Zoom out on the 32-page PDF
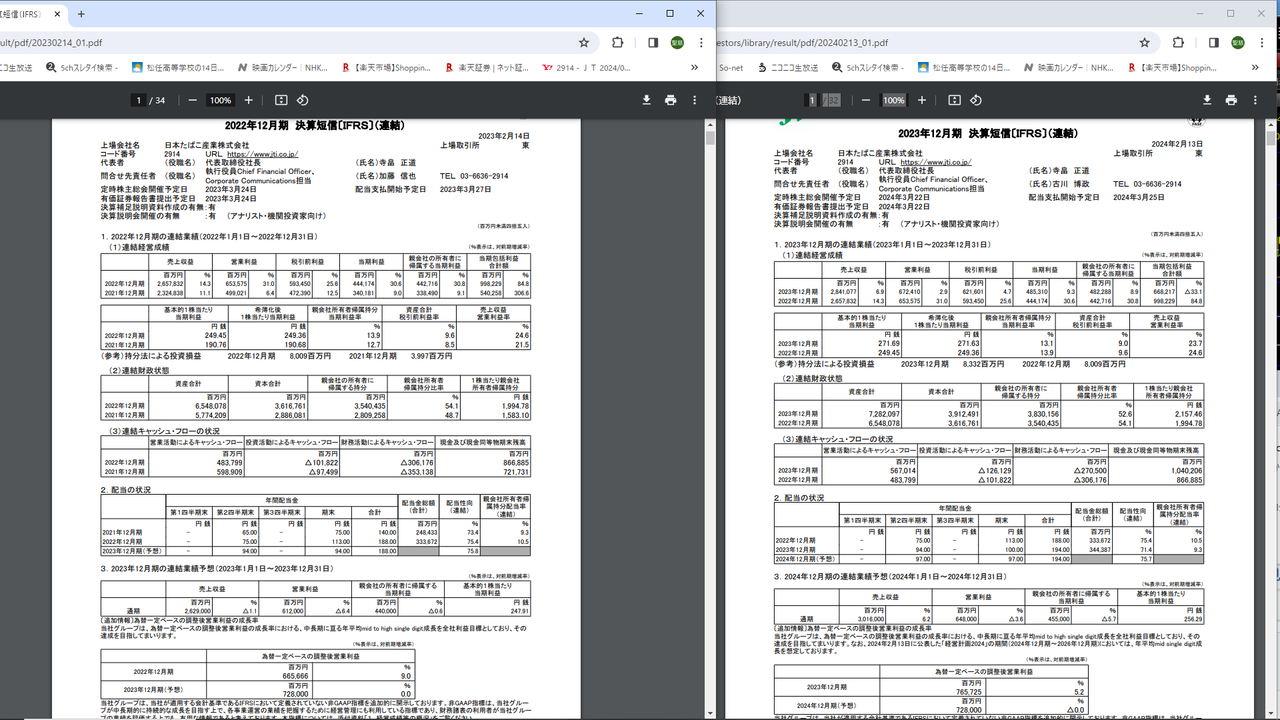 [866, 100]
